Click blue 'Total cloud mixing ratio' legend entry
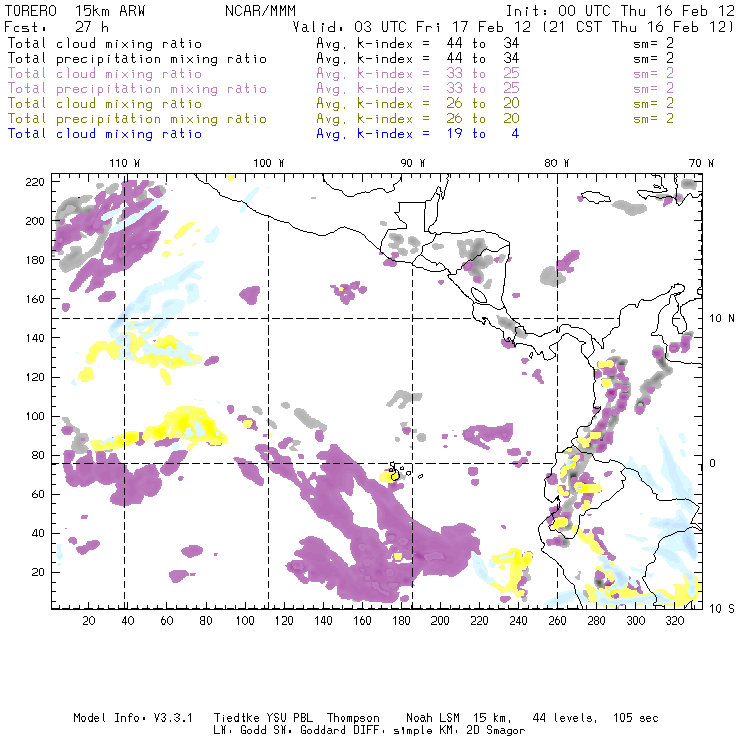Screen dimensions: 740x740 point(105,134)
